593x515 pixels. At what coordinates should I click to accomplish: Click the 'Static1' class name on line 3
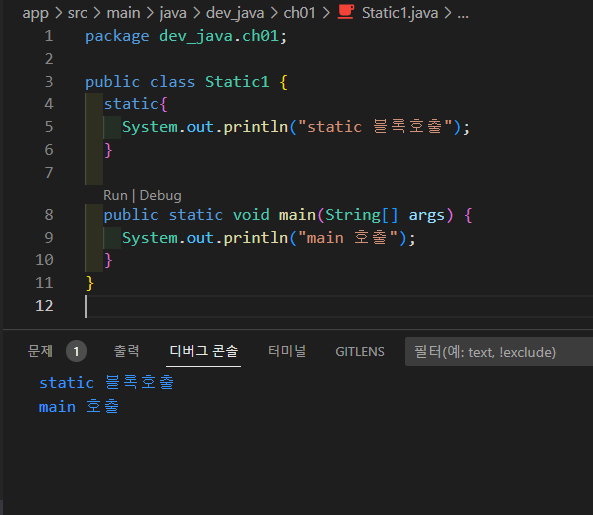(237, 82)
